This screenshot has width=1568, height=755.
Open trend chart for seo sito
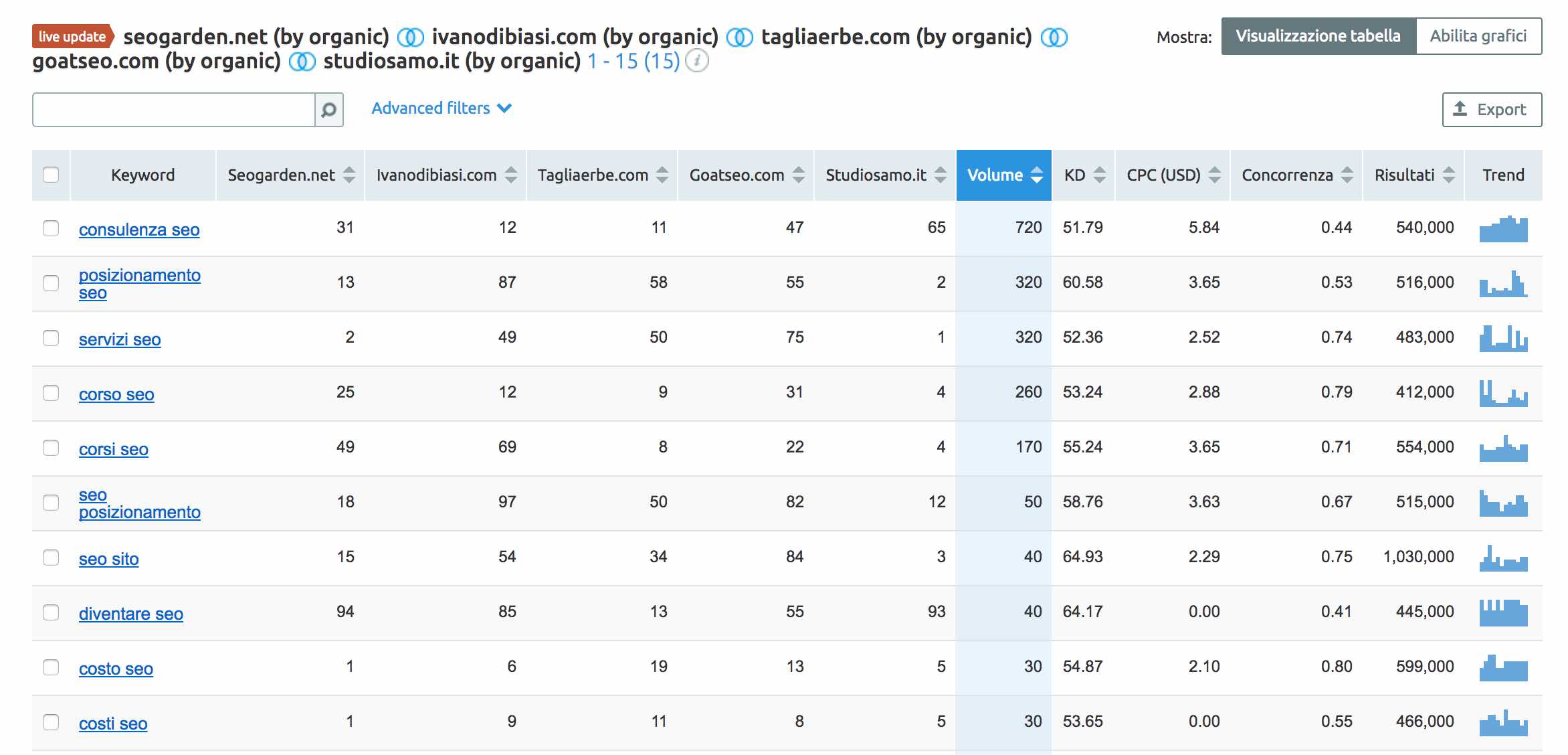coord(1503,558)
